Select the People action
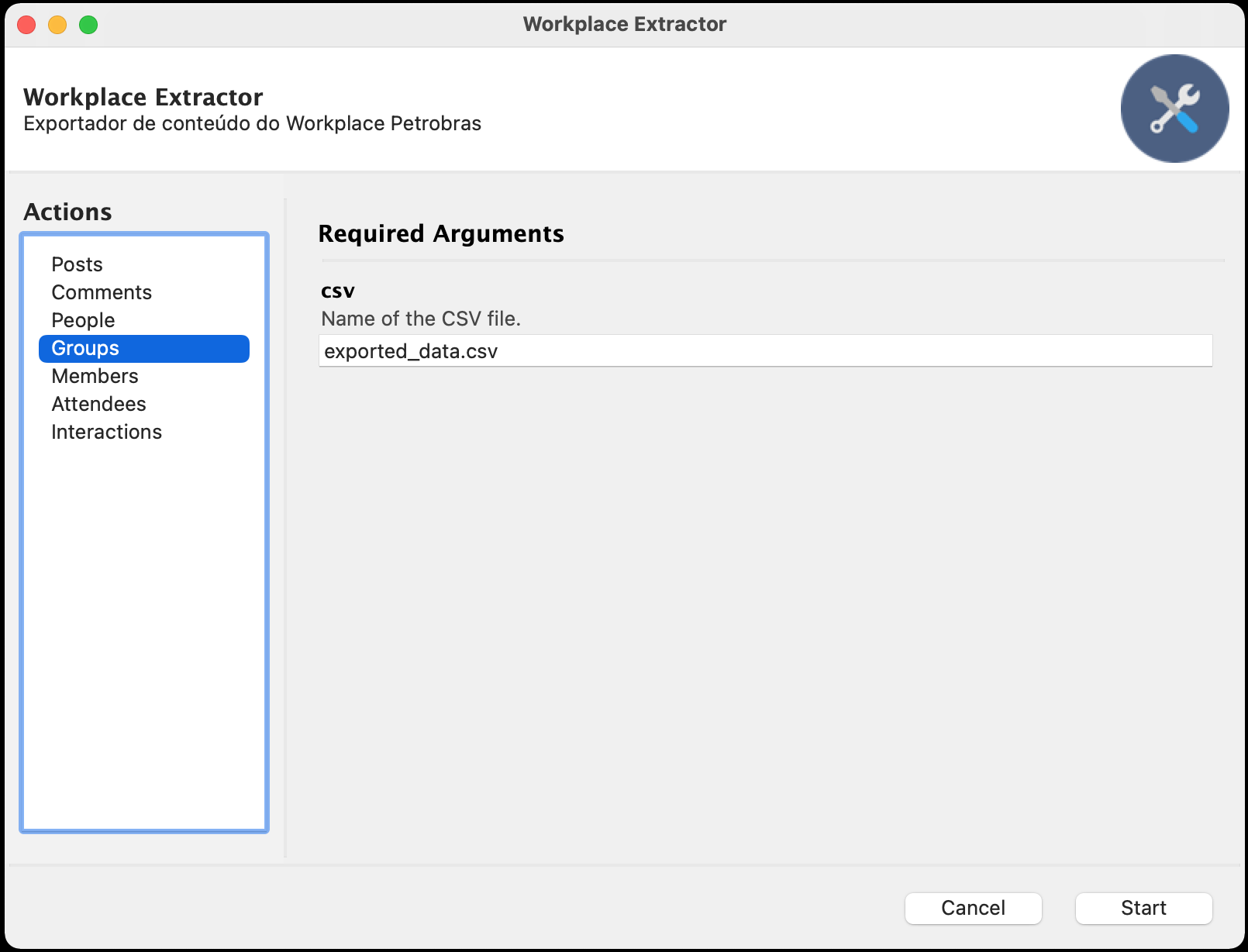This screenshot has width=1248, height=952. 83,320
